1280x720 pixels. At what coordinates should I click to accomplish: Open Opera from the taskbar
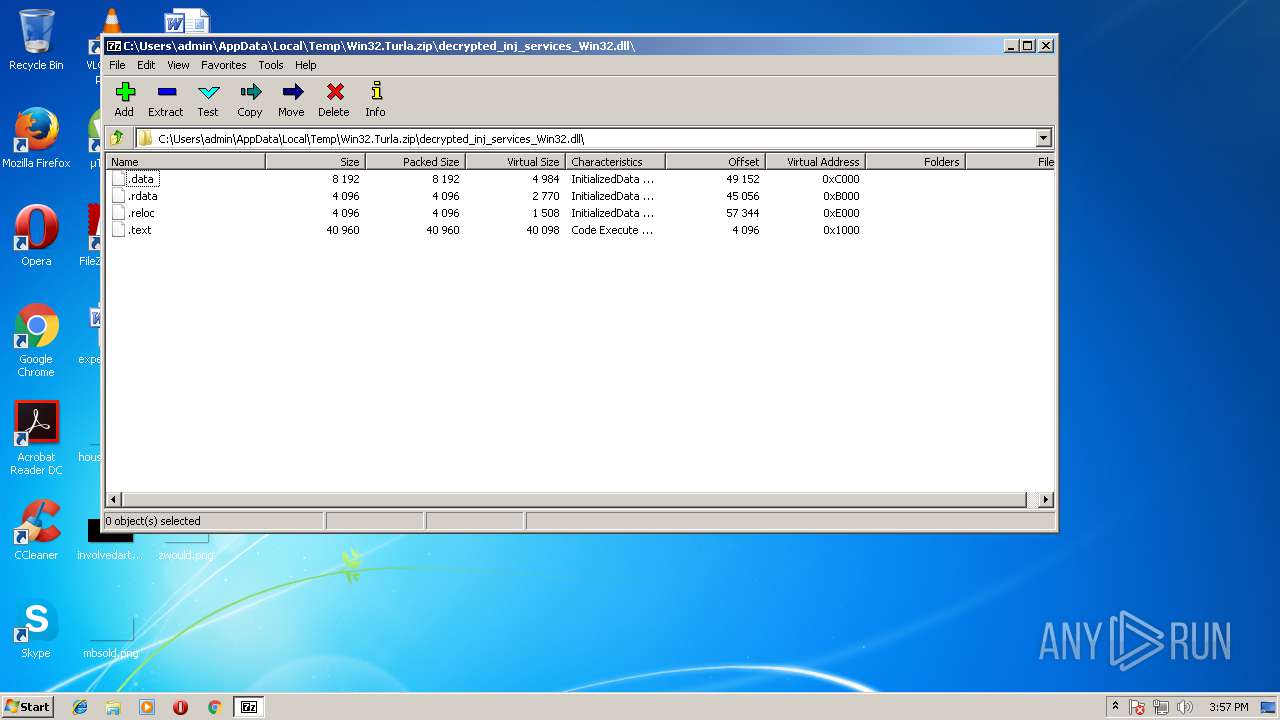point(180,707)
